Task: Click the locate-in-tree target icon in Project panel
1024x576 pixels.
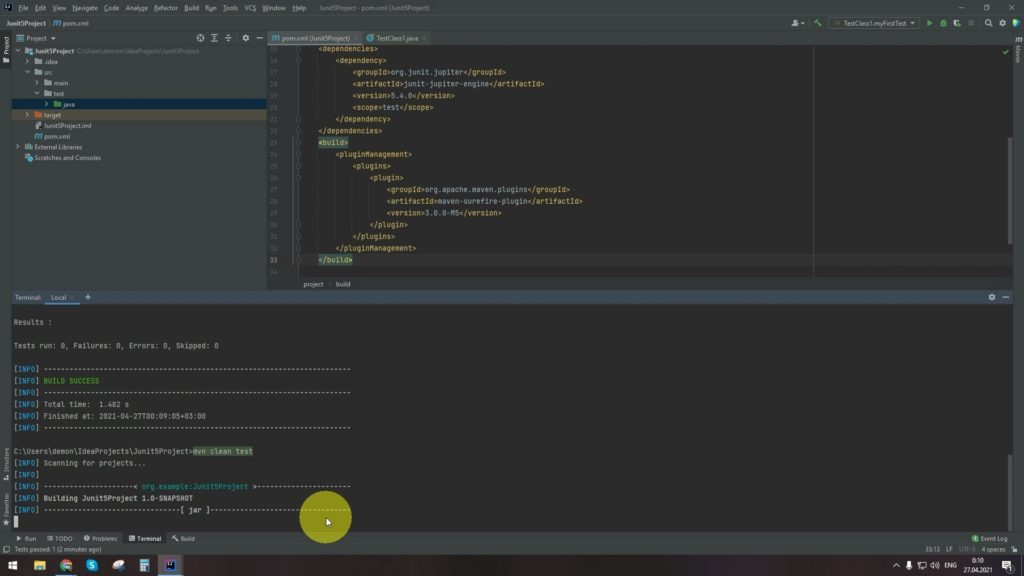Action: (200, 39)
